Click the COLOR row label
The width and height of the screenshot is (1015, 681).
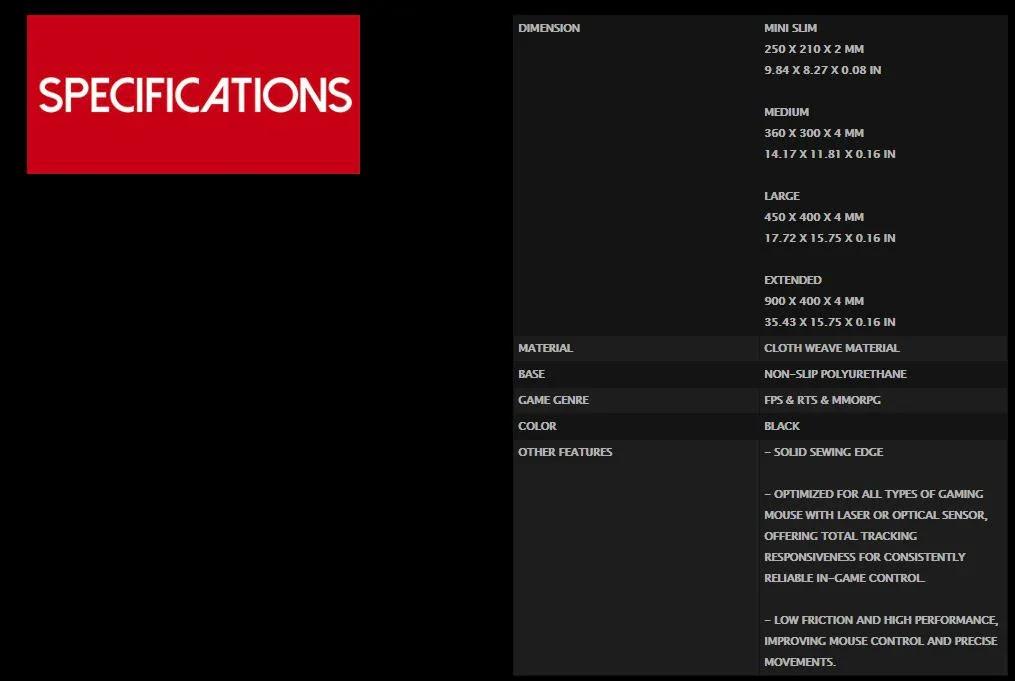tap(537, 426)
